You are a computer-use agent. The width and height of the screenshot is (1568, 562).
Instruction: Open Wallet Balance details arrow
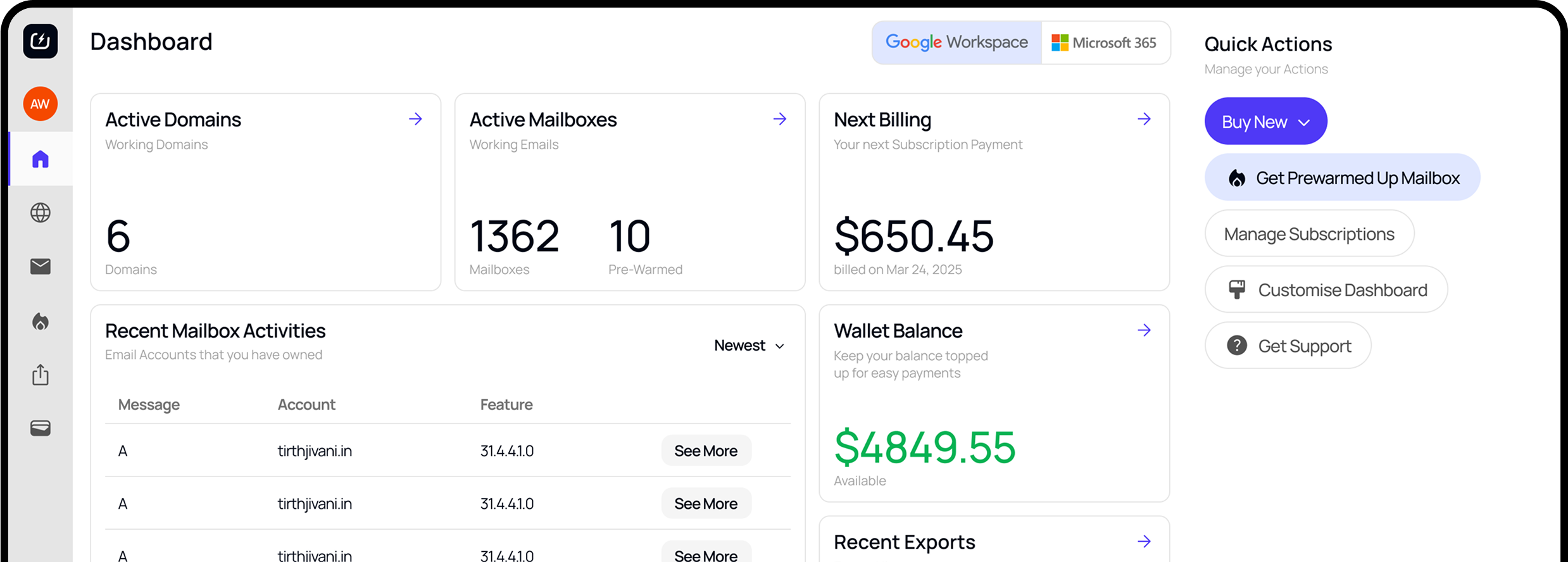tap(1144, 330)
